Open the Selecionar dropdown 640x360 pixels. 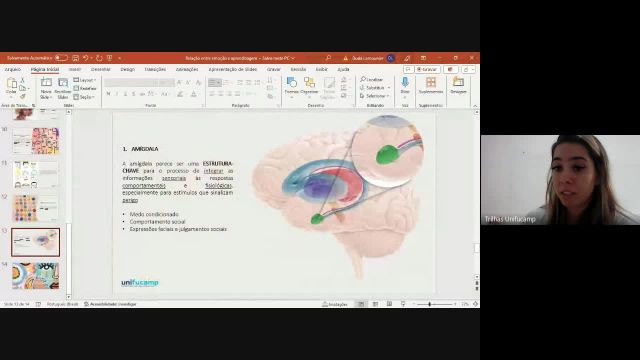[375, 96]
